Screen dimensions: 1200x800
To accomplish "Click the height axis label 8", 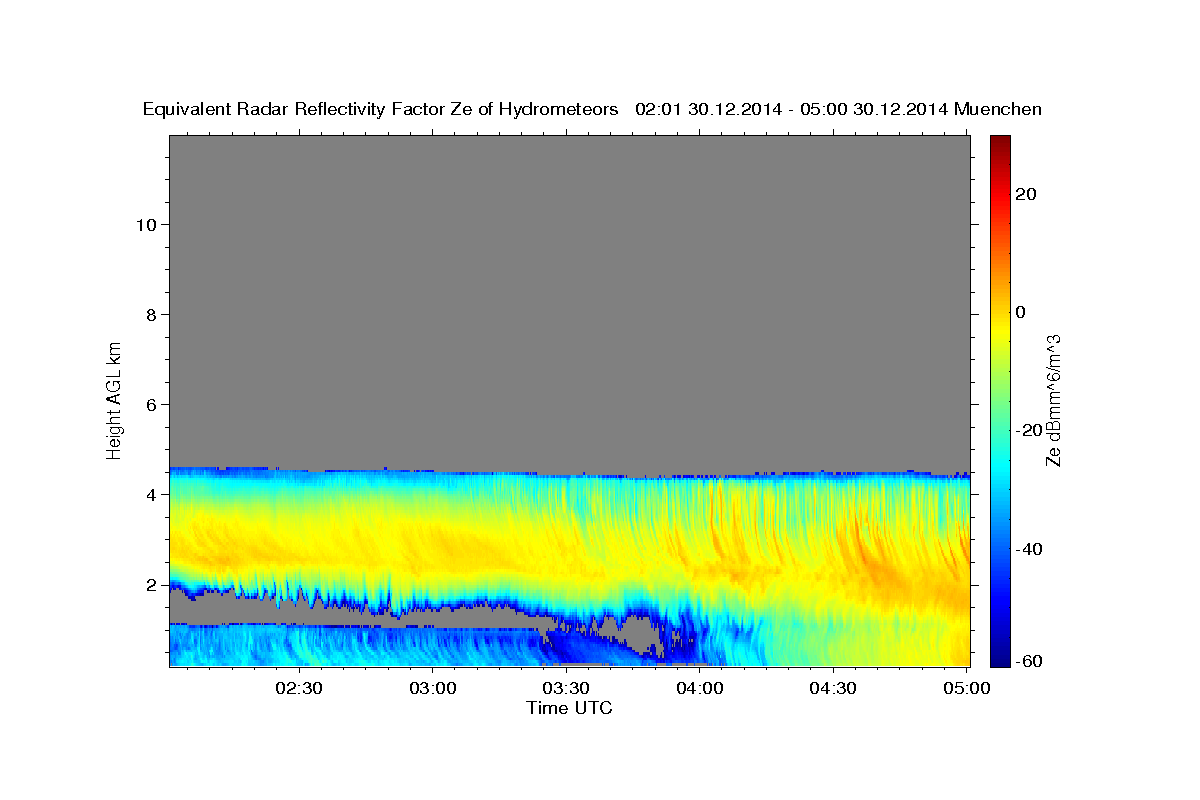I will tap(153, 314).
